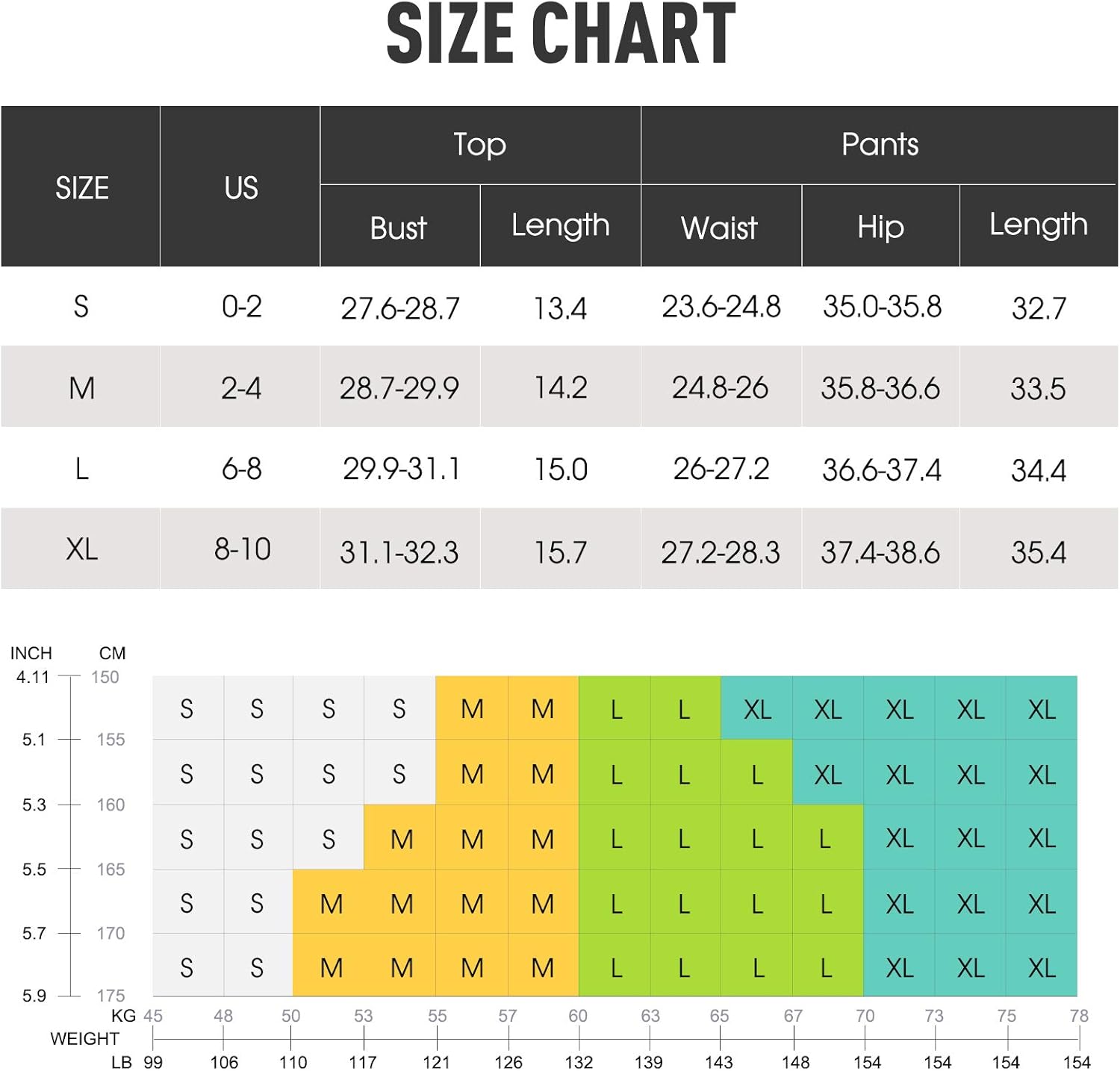Click the 24.8-26 waist measurement cell
The height and width of the screenshot is (1071, 1120).
pos(720,388)
